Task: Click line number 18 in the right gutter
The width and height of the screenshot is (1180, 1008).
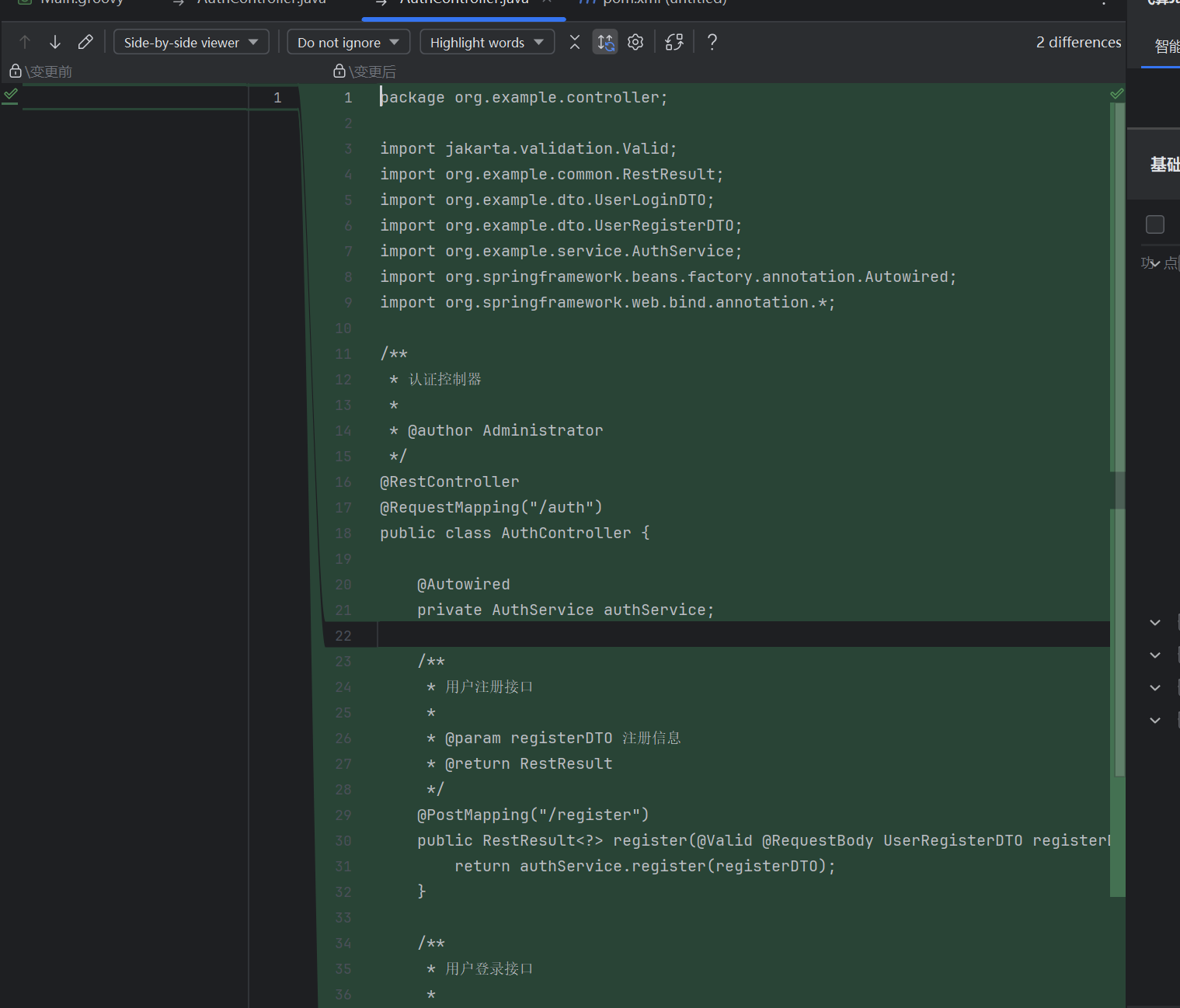Action: (343, 533)
